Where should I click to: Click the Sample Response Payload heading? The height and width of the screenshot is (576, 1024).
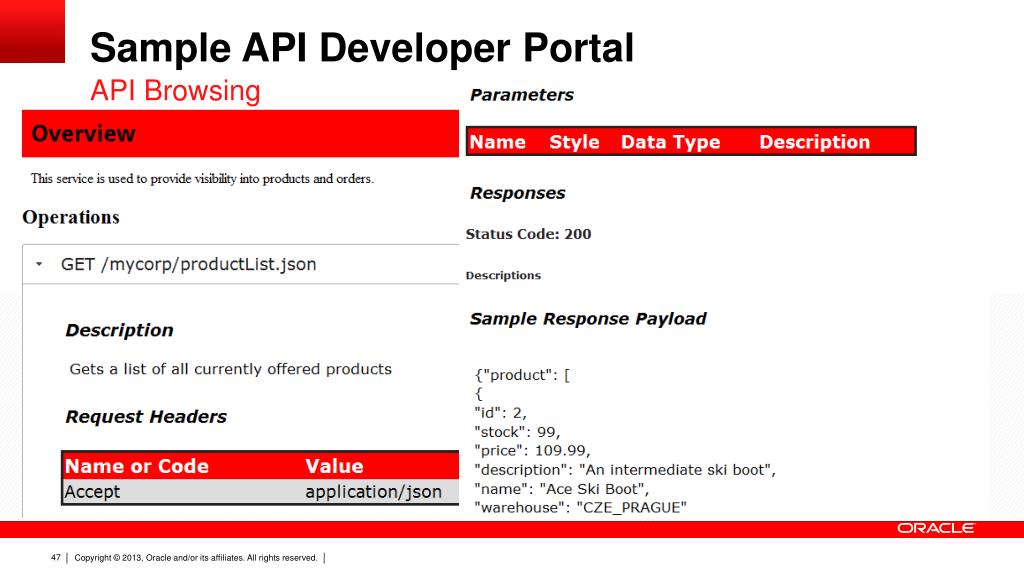pos(588,319)
